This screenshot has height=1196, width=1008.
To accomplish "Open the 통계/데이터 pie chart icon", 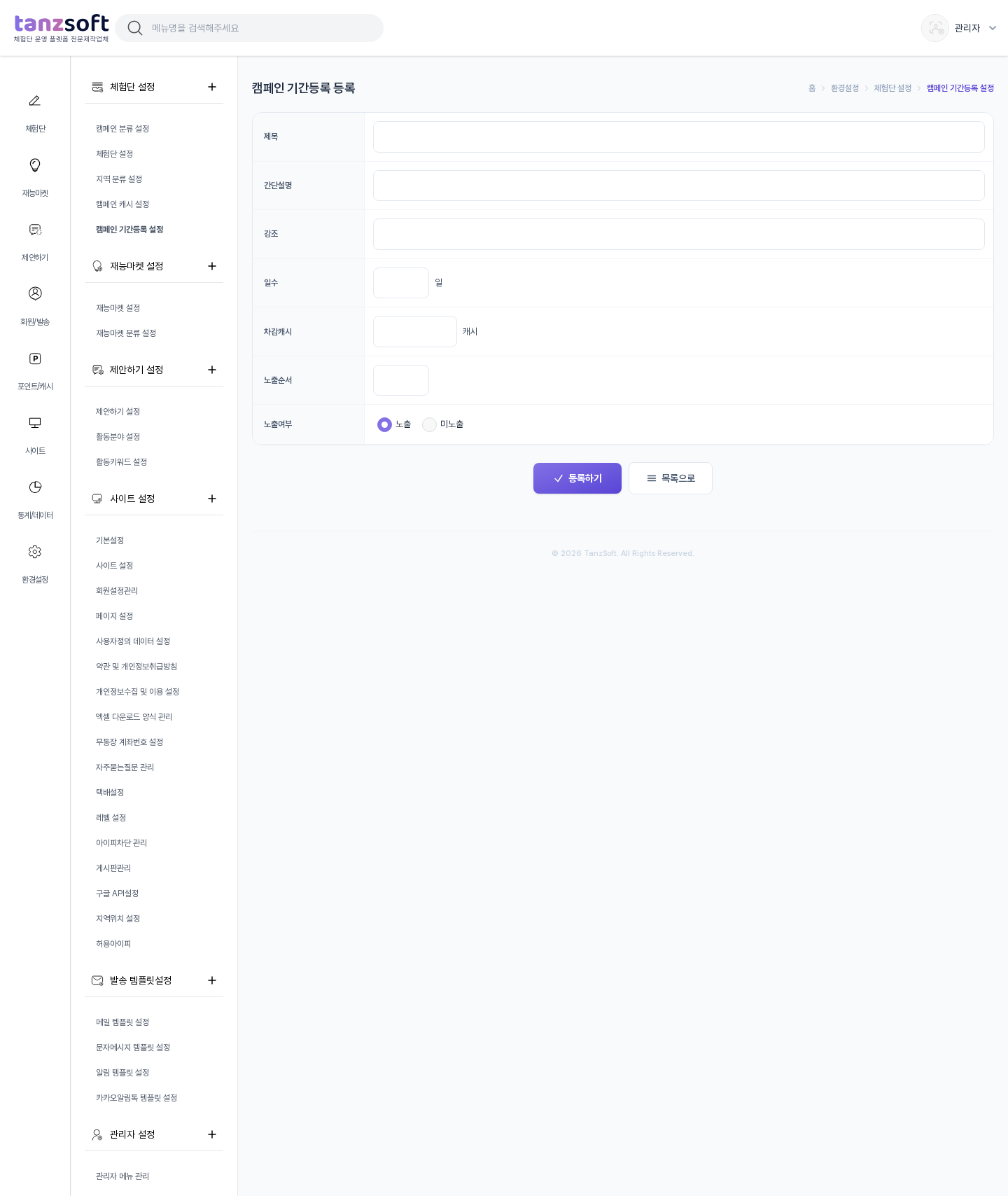I will pyautogui.click(x=35, y=487).
